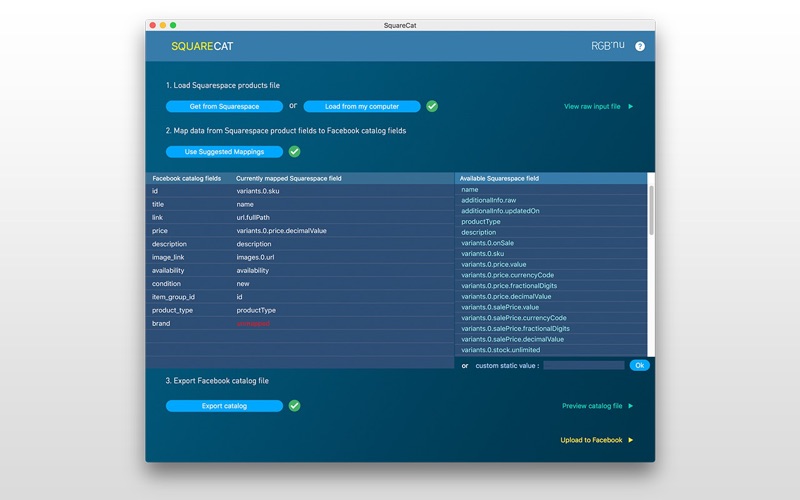Click green checkmark beside Use Suggested Mappings
The height and width of the screenshot is (500, 800).
coord(294,152)
